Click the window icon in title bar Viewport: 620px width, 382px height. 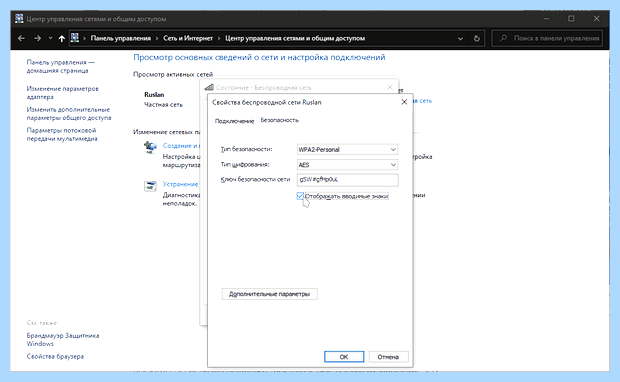click(x=19, y=19)
